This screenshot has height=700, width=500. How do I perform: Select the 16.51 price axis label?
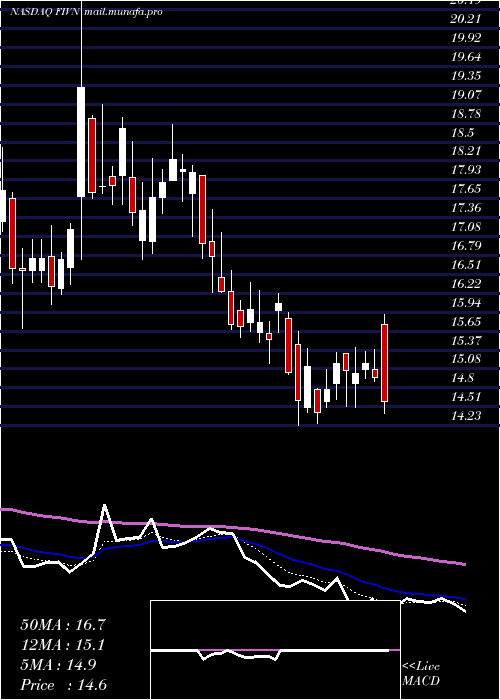click(466, 265)
